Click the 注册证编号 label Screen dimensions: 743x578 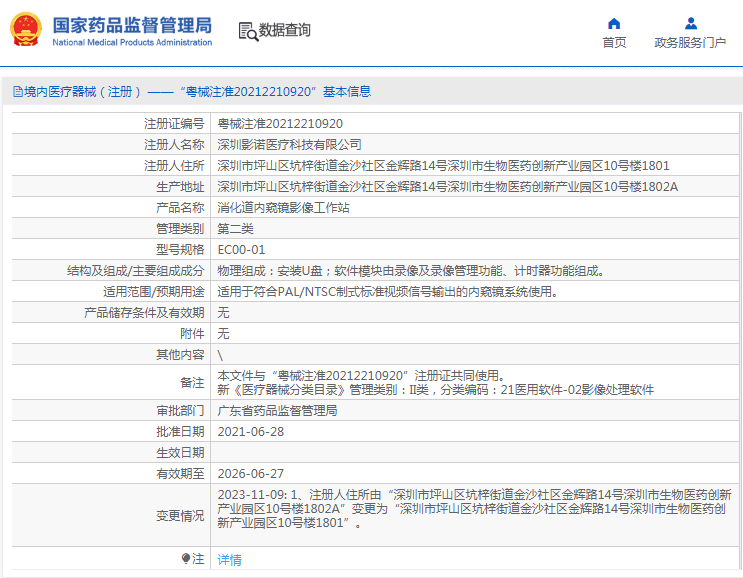click(174, 124)
